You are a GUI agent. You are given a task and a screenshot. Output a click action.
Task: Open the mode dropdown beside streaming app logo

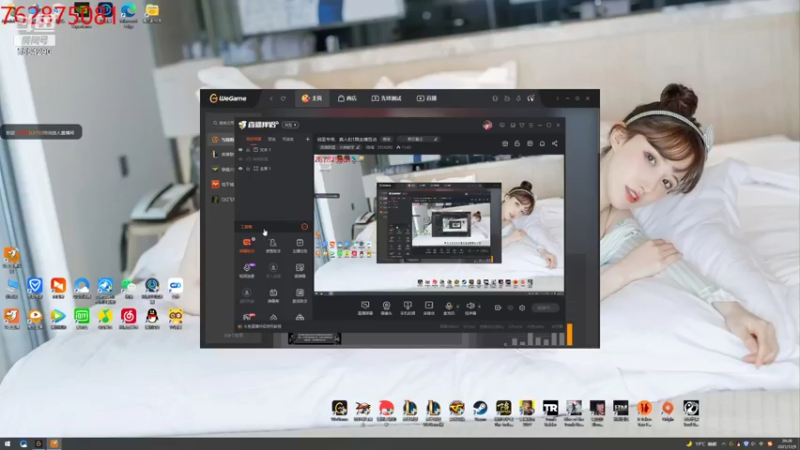click(x=290, y=125)
